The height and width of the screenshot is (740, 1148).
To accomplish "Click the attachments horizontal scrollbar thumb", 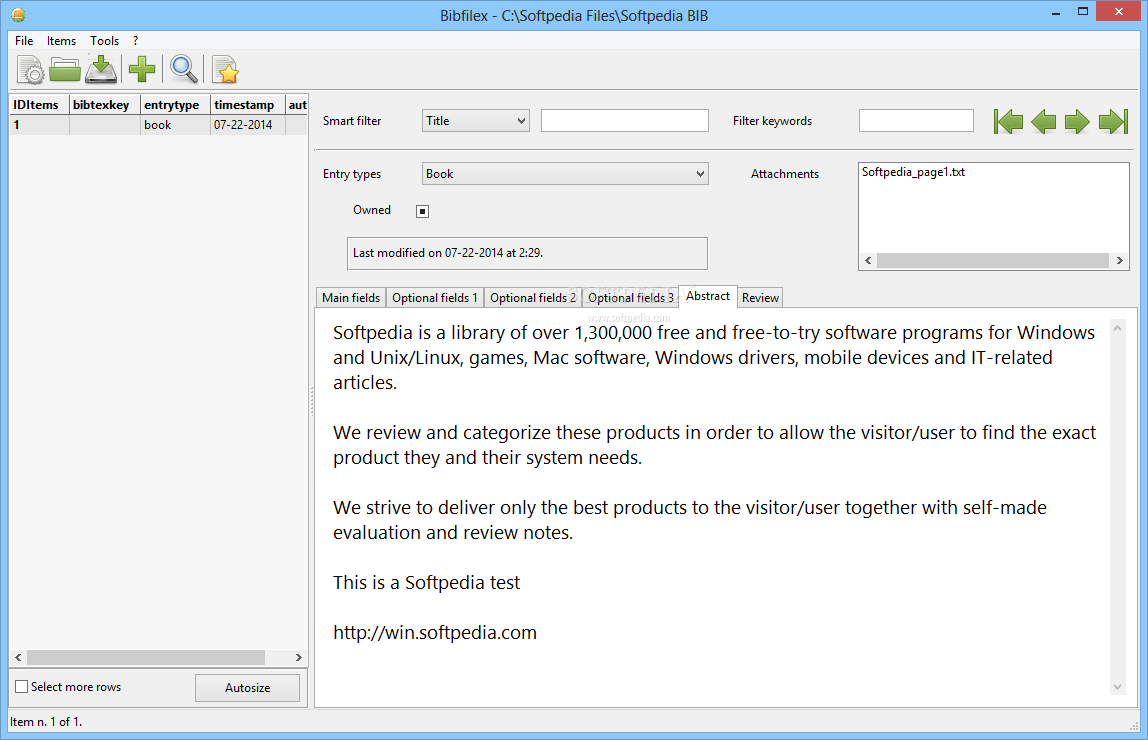I will click(993, 261).
